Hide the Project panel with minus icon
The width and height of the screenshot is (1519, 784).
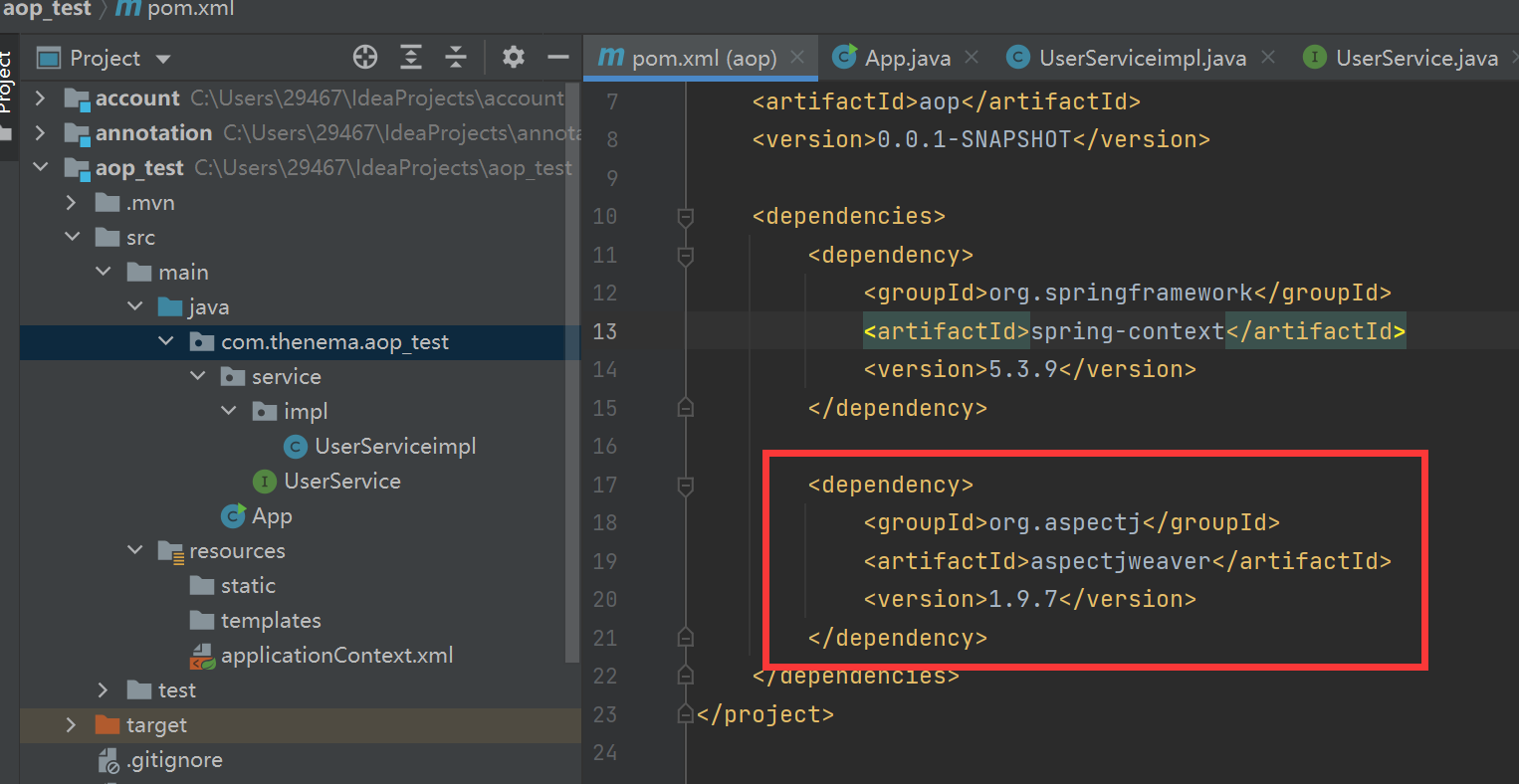point(558,58)
